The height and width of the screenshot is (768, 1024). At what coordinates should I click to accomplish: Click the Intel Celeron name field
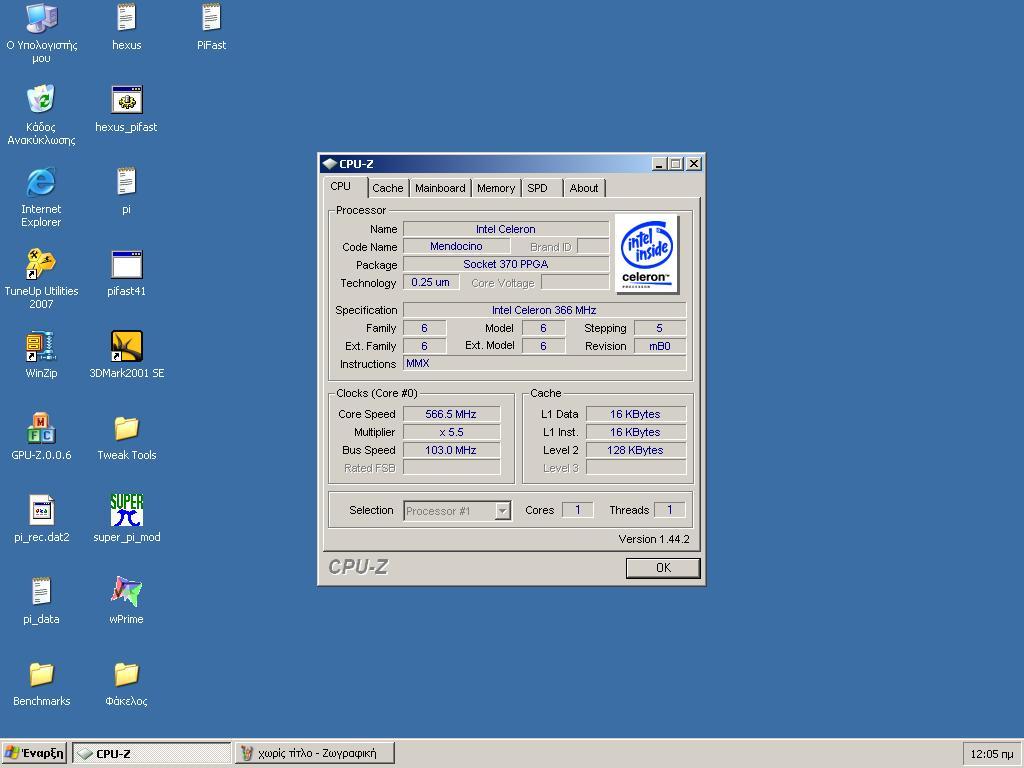click(x=505, y=229)
